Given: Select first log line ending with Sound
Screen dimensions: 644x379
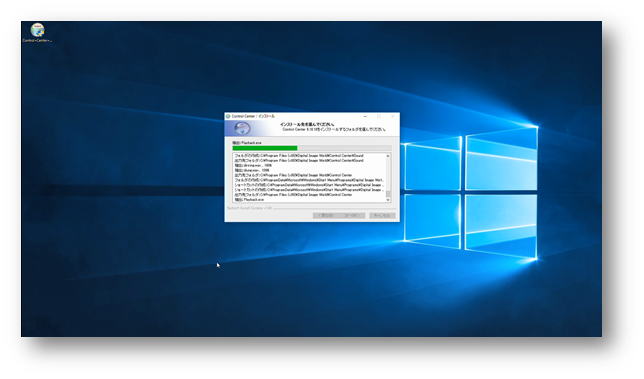Looking at the screenshot, I should tap(299, 156).
